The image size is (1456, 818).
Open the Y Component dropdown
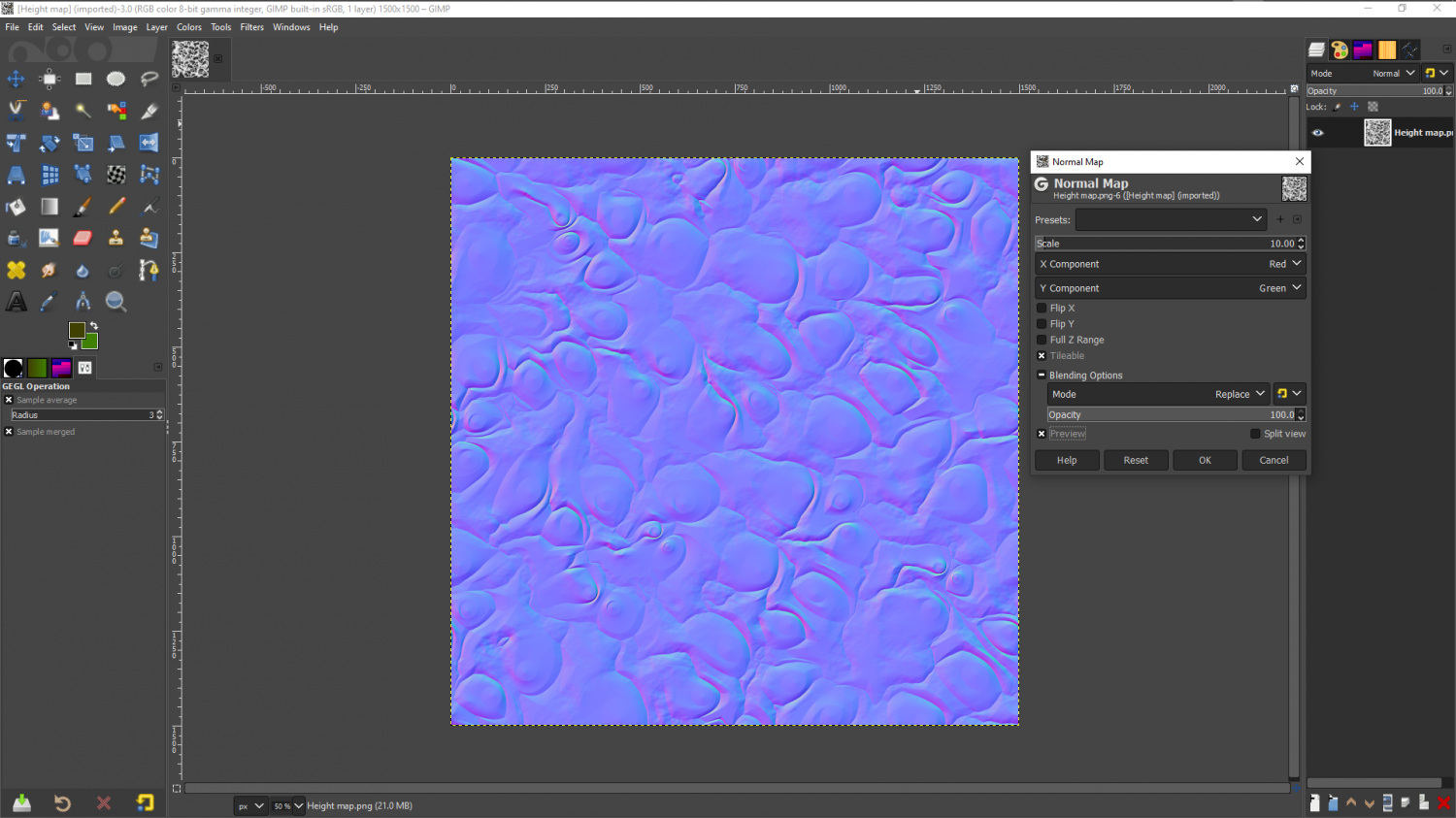(1171, 288)
